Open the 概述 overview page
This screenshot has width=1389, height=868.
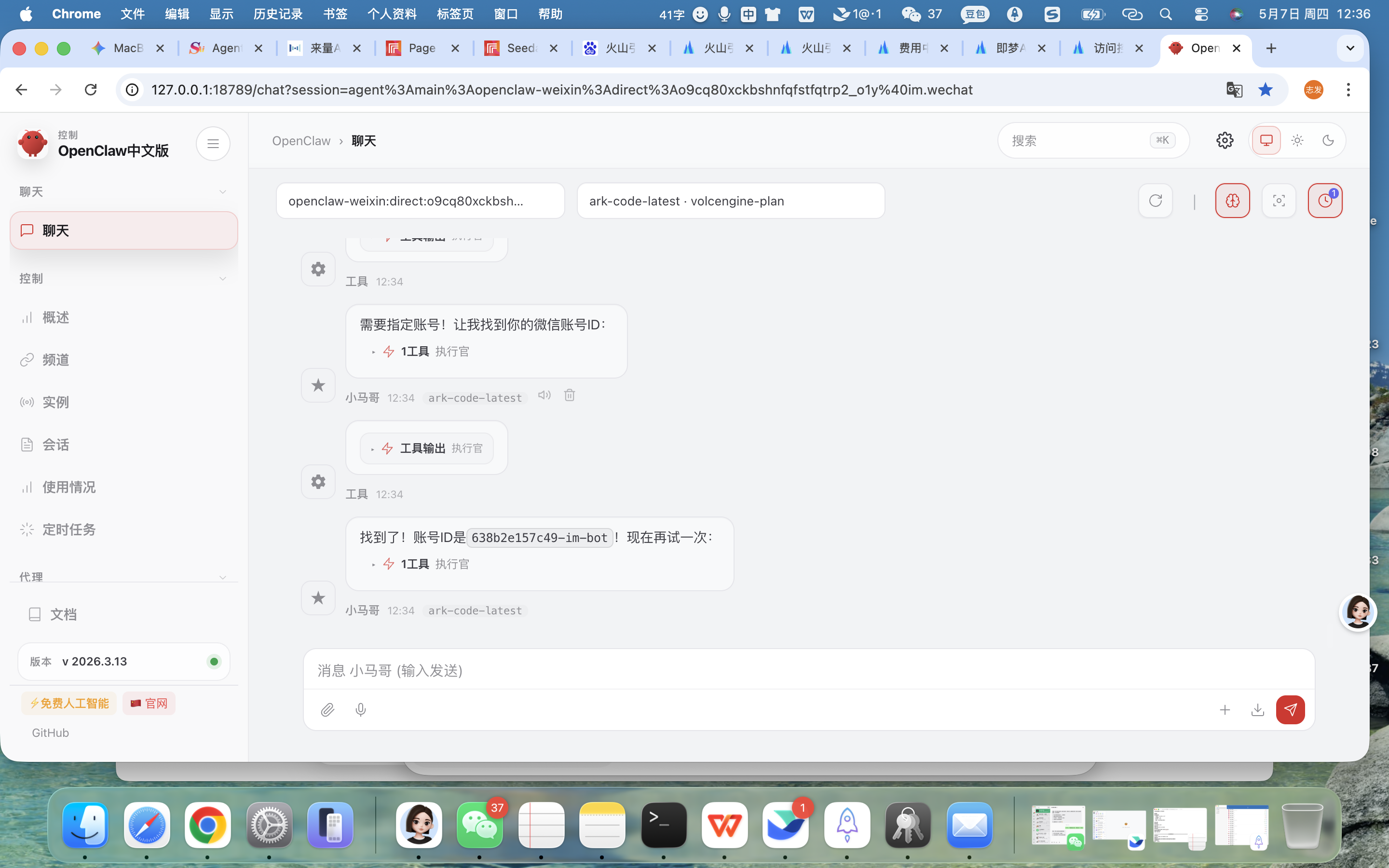(x=124, y=317)
